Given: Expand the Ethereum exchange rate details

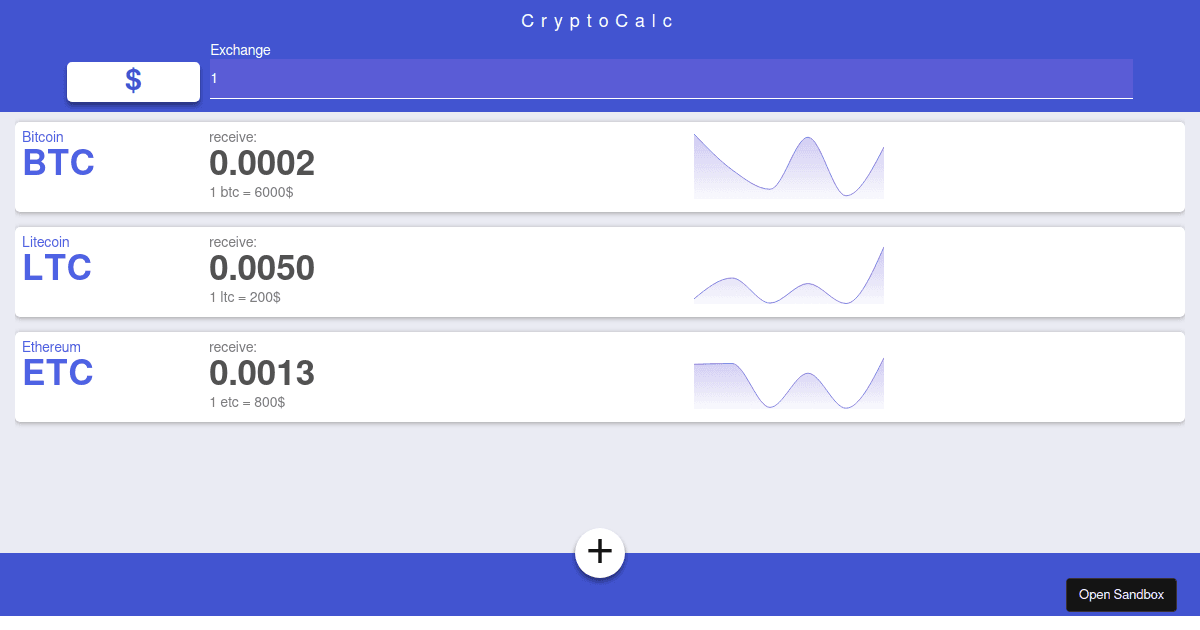Looking at the screenshot, I should (x=246, y=402).
